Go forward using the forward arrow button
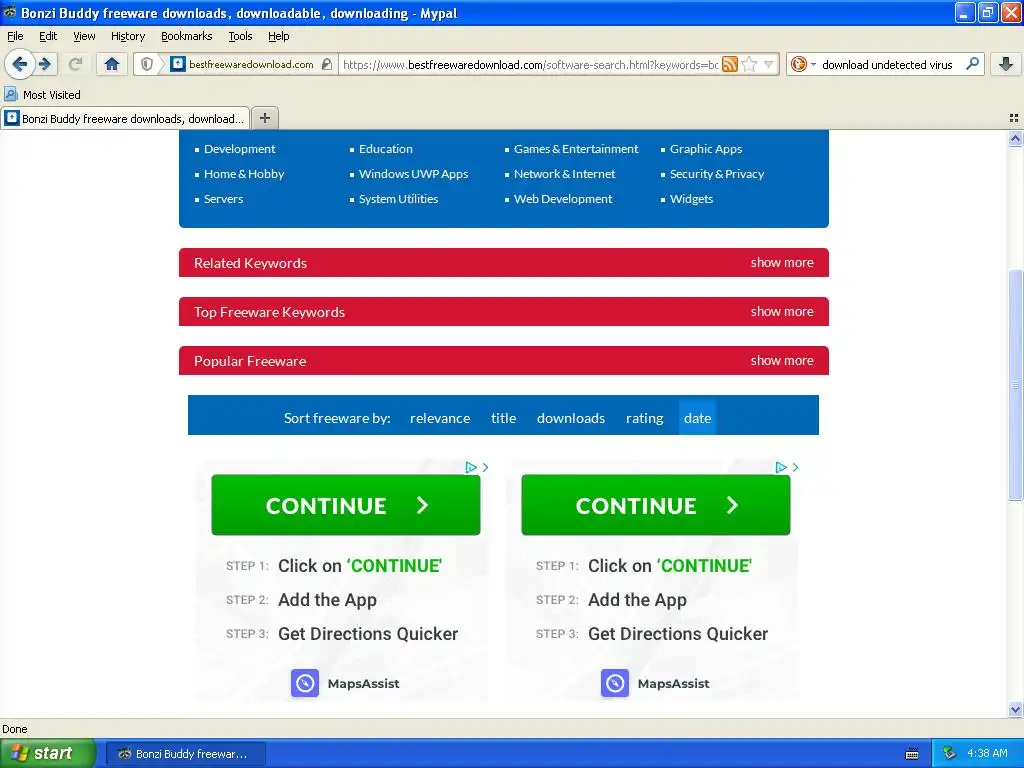Image resolution: width=1024 pixels, height=768 pixels. point(45,64)
